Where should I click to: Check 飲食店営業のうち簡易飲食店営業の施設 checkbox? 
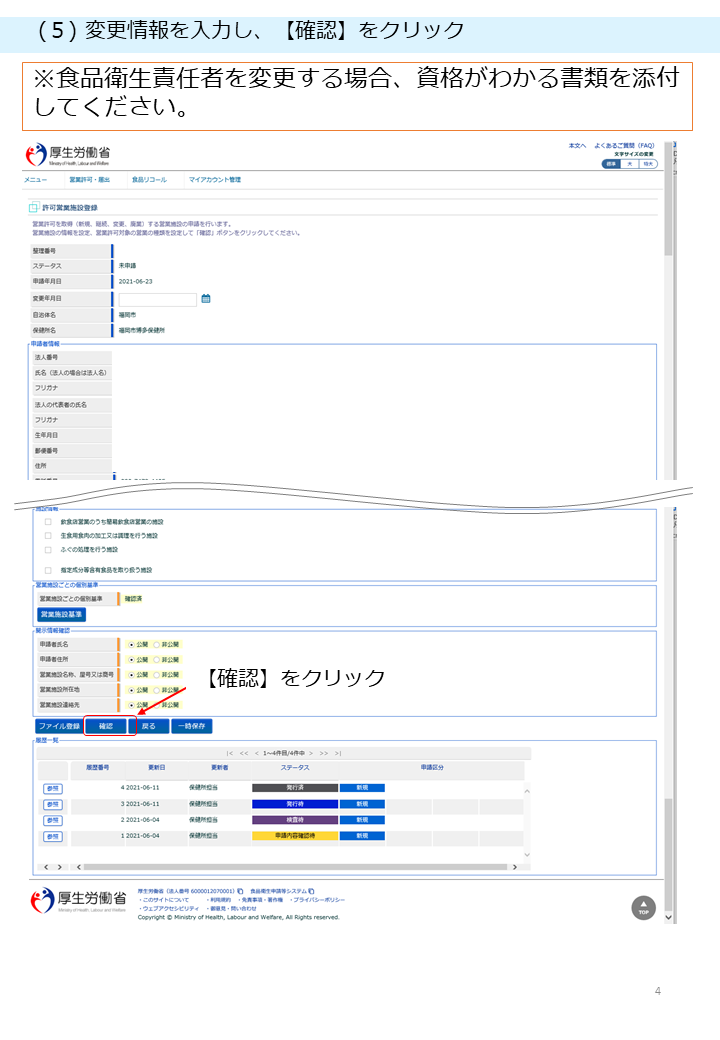[x=48, y=522]
